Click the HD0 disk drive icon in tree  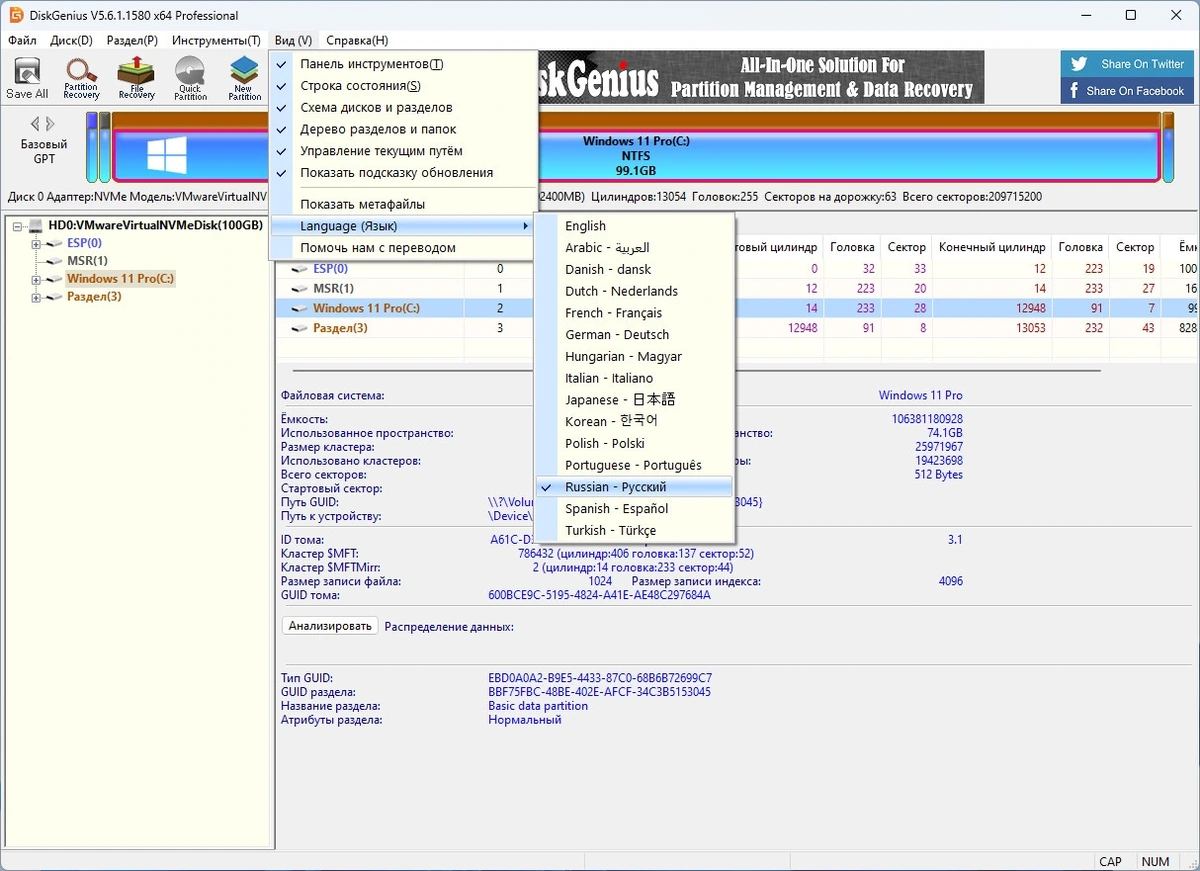(x=36, y=226)
